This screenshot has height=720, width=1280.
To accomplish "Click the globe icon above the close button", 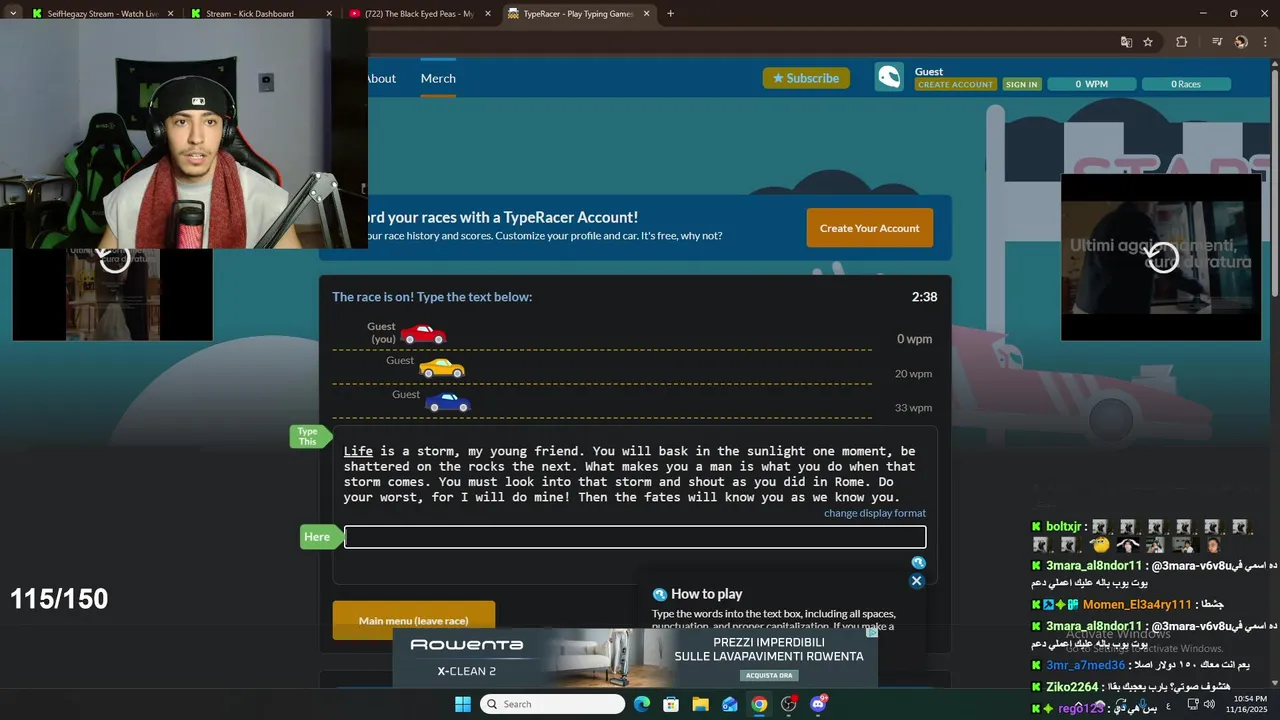I will tap(918, 563).
